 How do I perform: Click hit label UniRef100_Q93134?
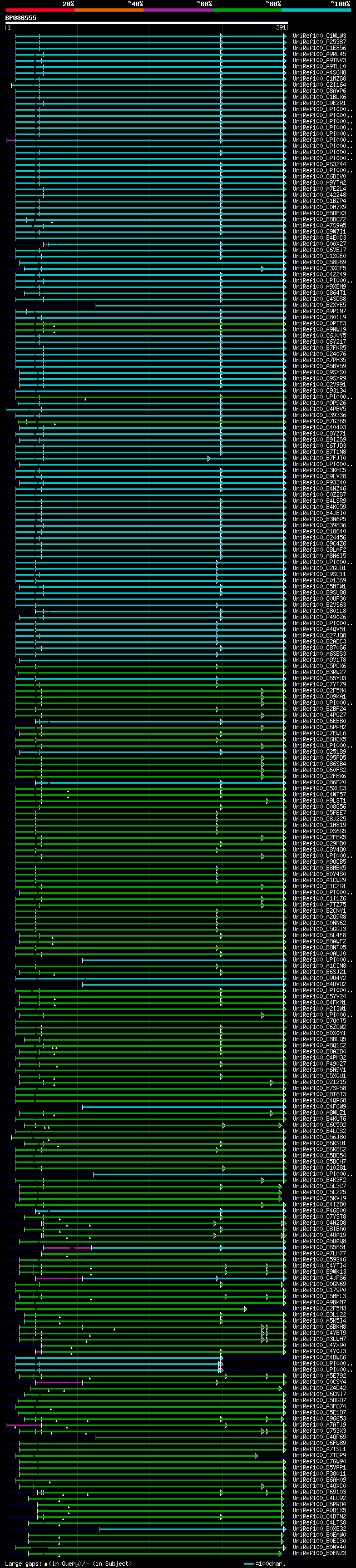pyautogui.click(x=319, y=391)
